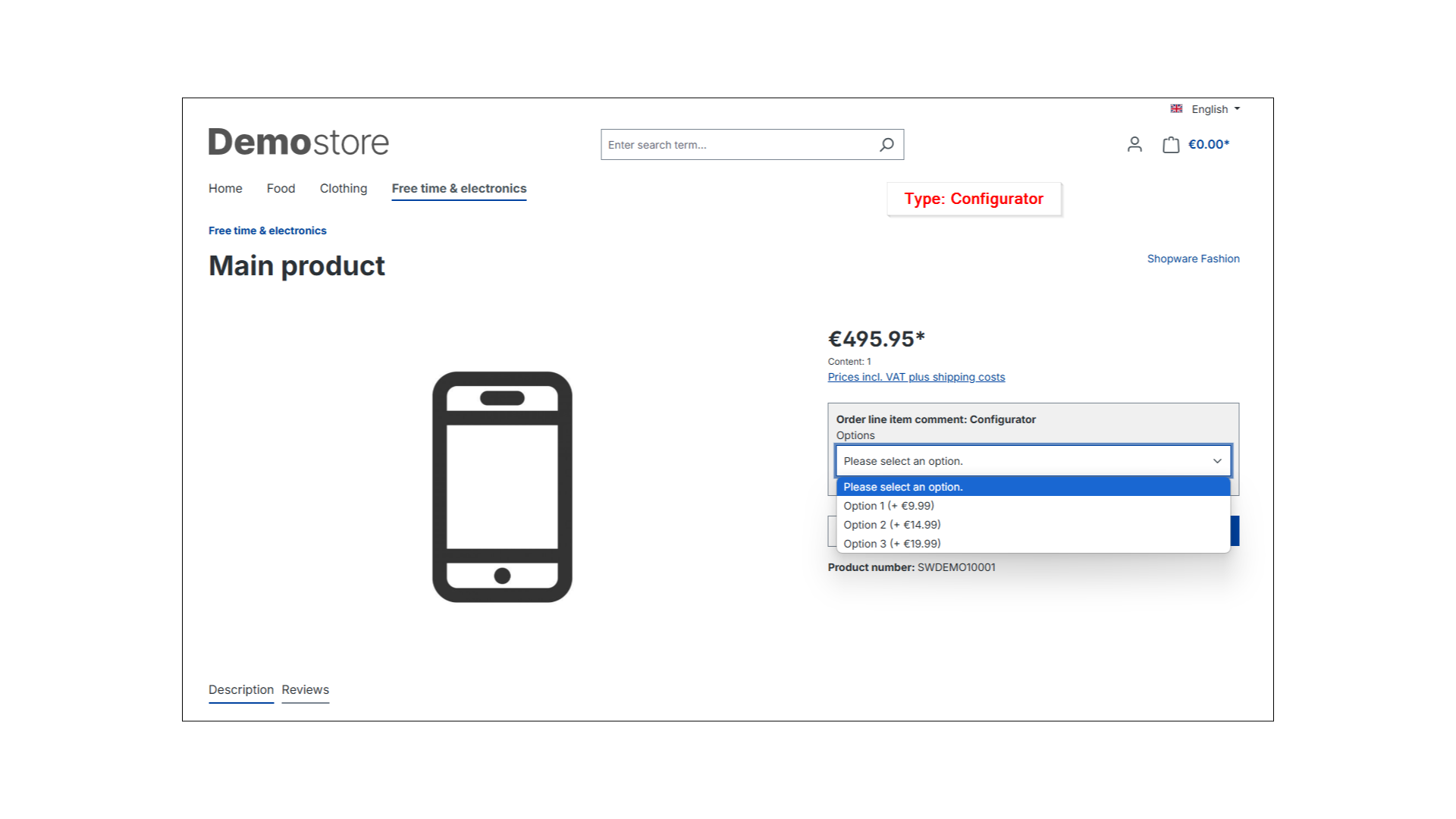This screenshot has width=1456, height=819.
Task: Expand the English language dropdown
Action: point(1215,109)
